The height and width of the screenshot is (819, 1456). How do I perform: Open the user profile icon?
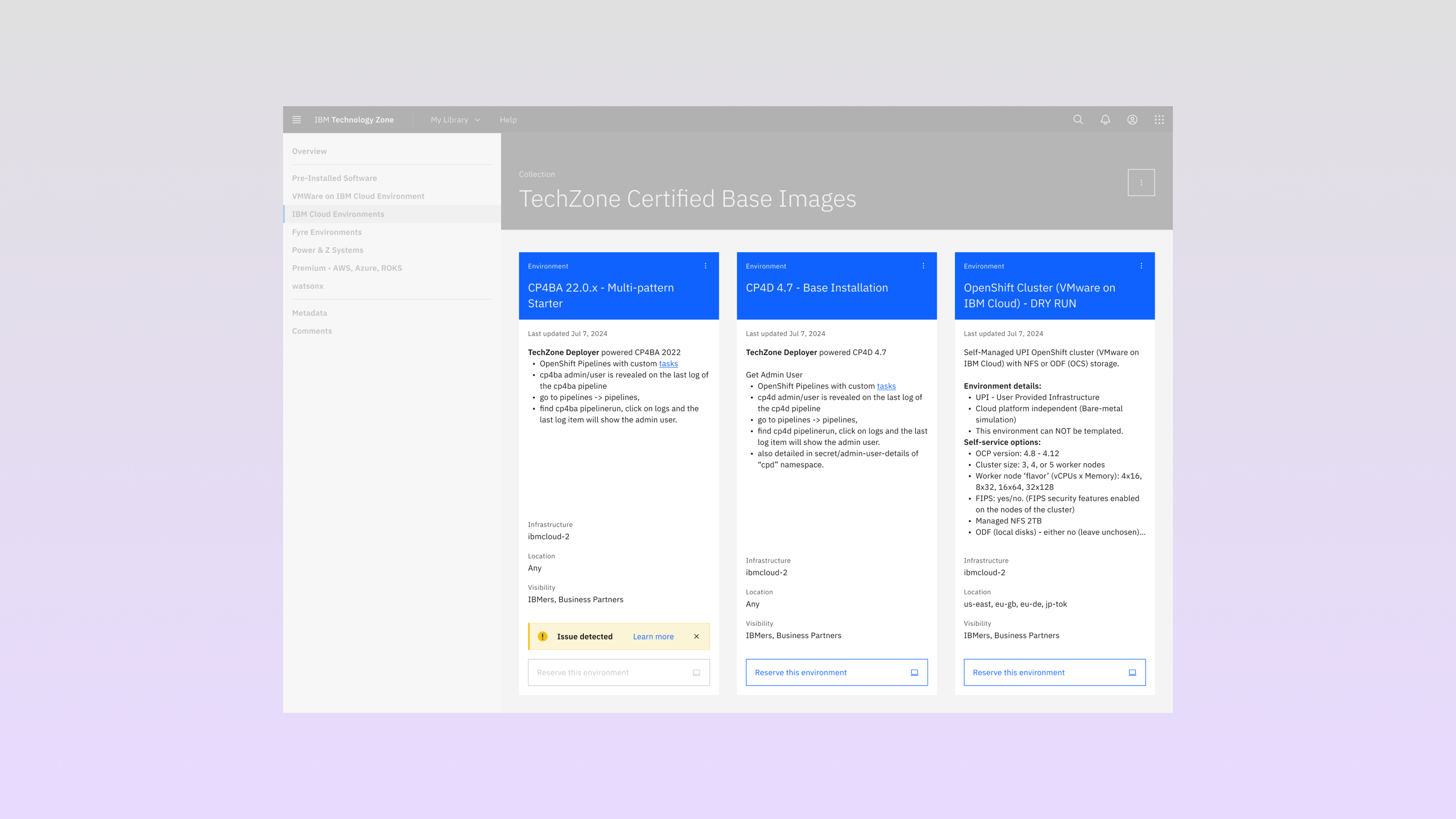click(1132, 120)
